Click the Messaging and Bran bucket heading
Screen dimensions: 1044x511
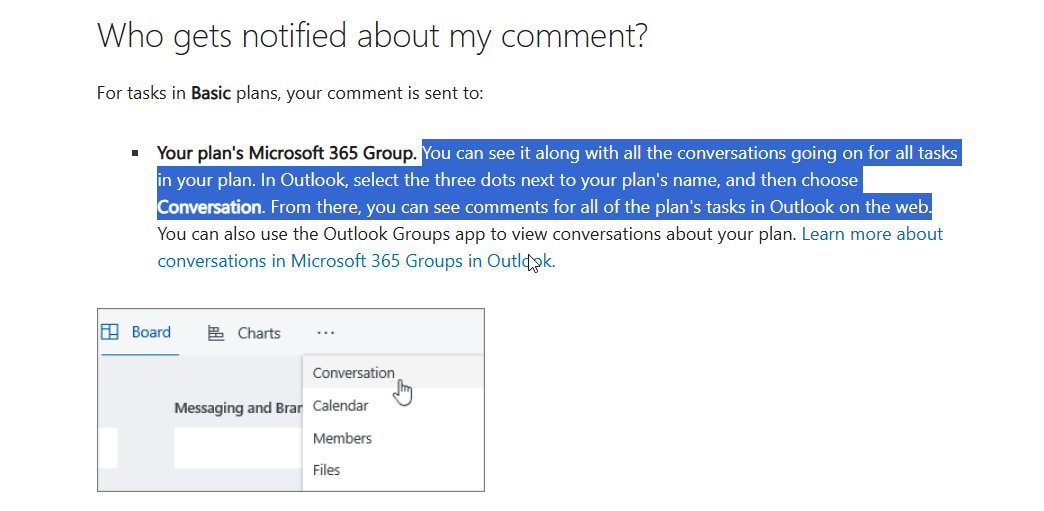(238, 408)
